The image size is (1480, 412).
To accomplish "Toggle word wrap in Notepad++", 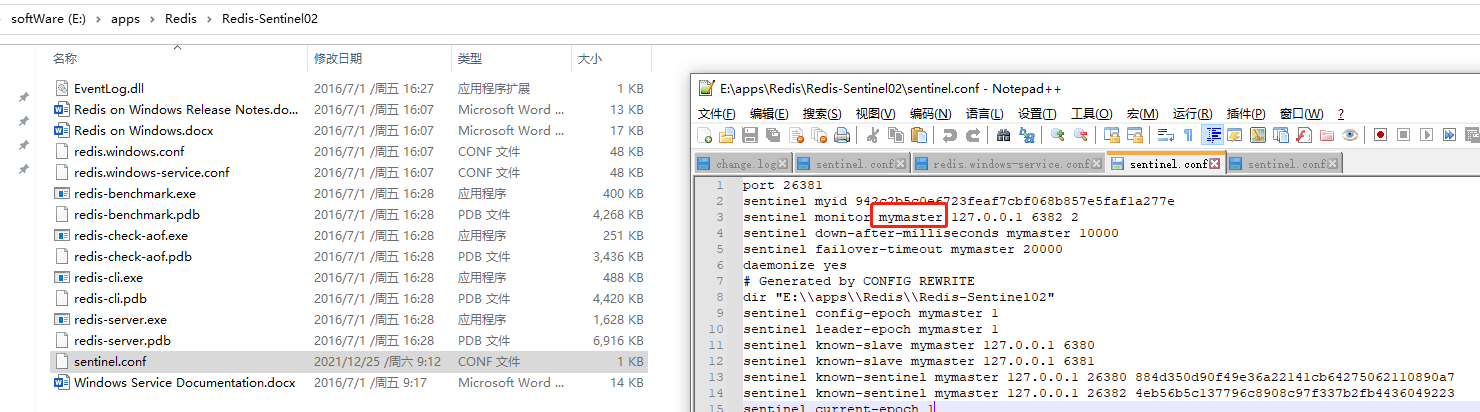I will pos(1165,135).
